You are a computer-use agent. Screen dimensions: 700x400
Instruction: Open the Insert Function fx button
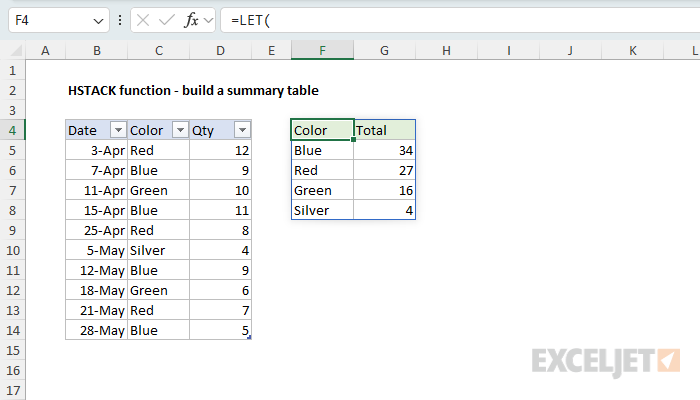coord(191,20)
